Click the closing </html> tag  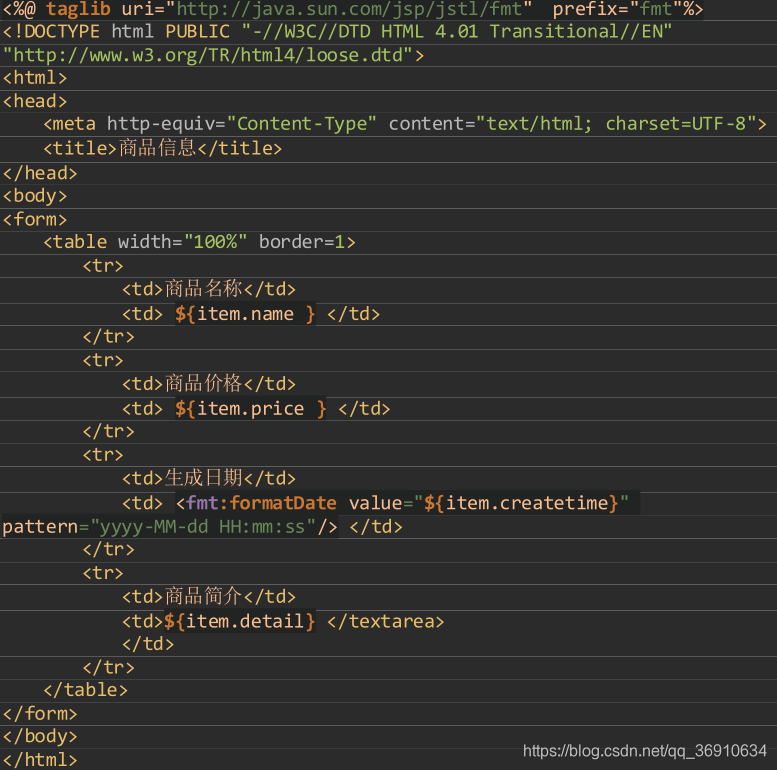coord(40,760)
